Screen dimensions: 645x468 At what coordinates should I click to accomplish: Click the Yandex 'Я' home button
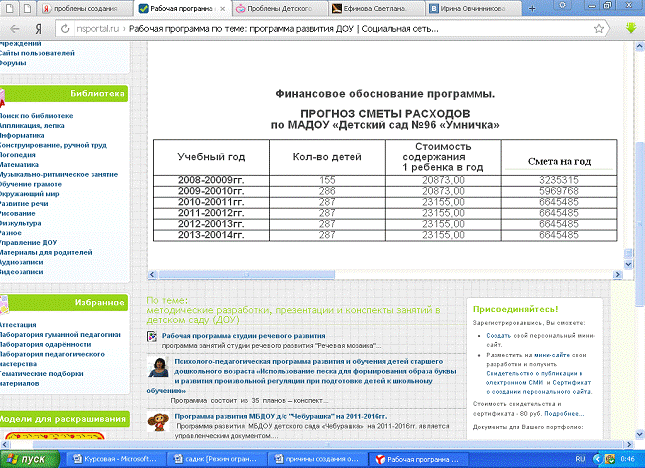point(38,29)
